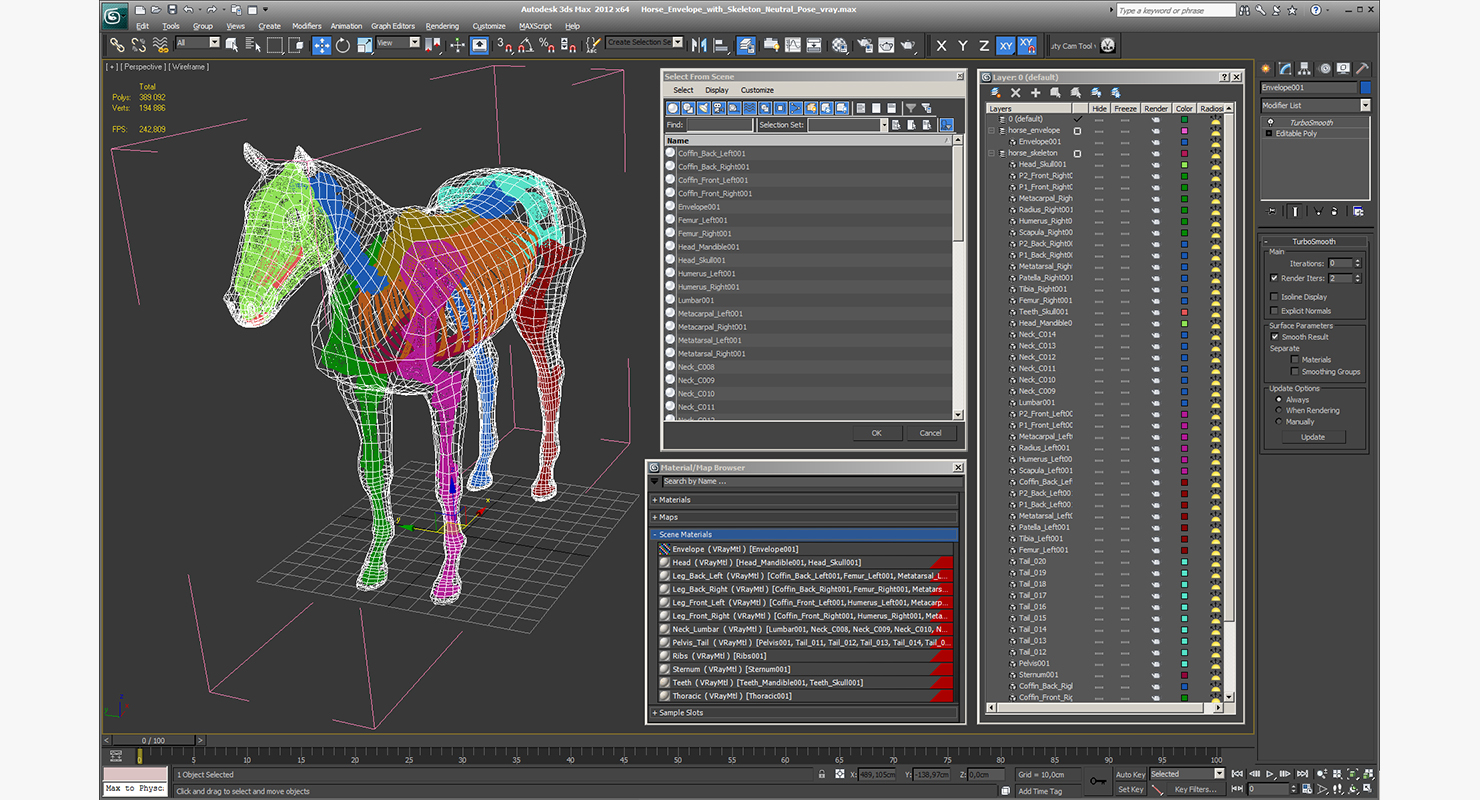Click the Key Filters button

click(x=1196, y=789)
